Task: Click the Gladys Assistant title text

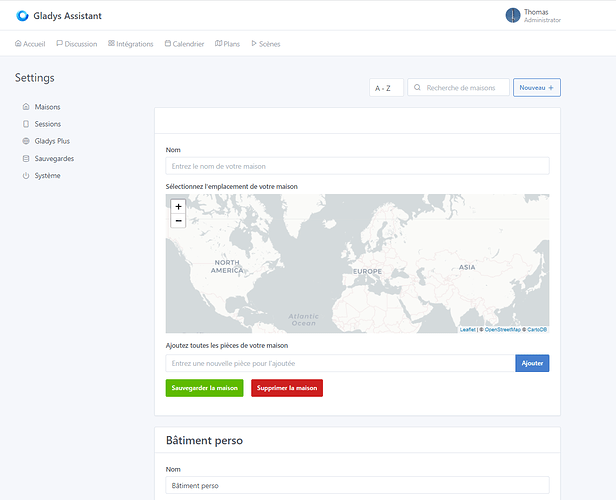Action: click(x=67, y=16)
